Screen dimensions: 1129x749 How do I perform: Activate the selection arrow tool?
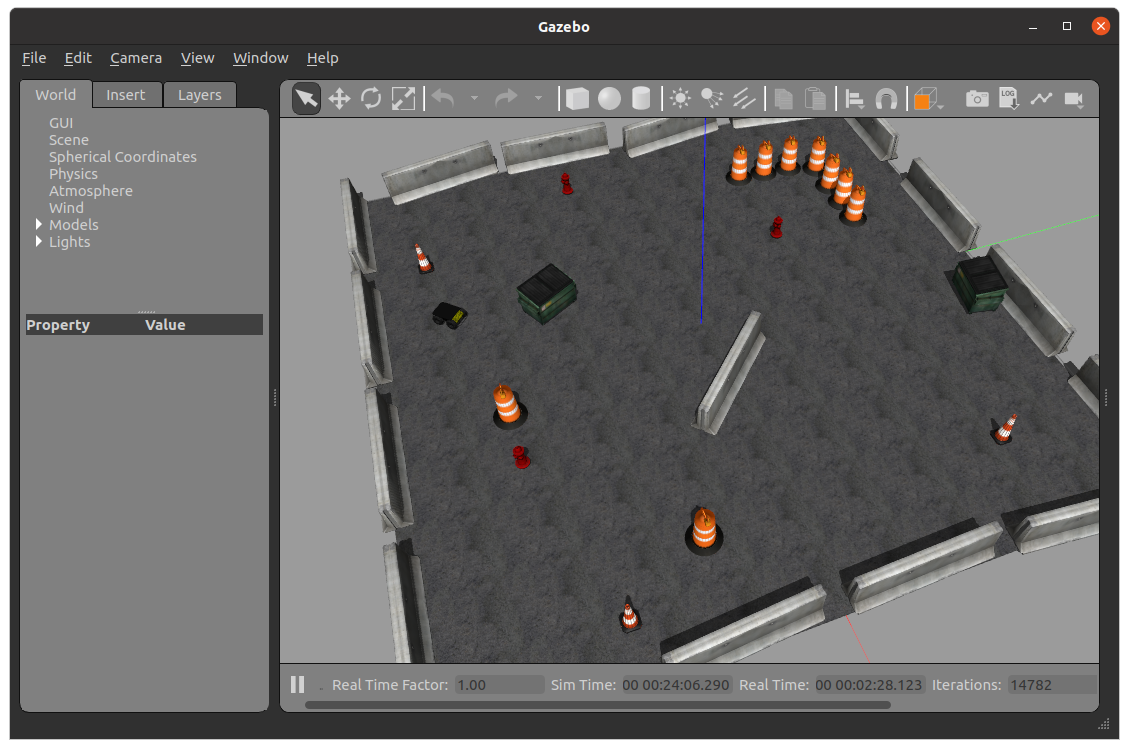(x=306, y=99)
